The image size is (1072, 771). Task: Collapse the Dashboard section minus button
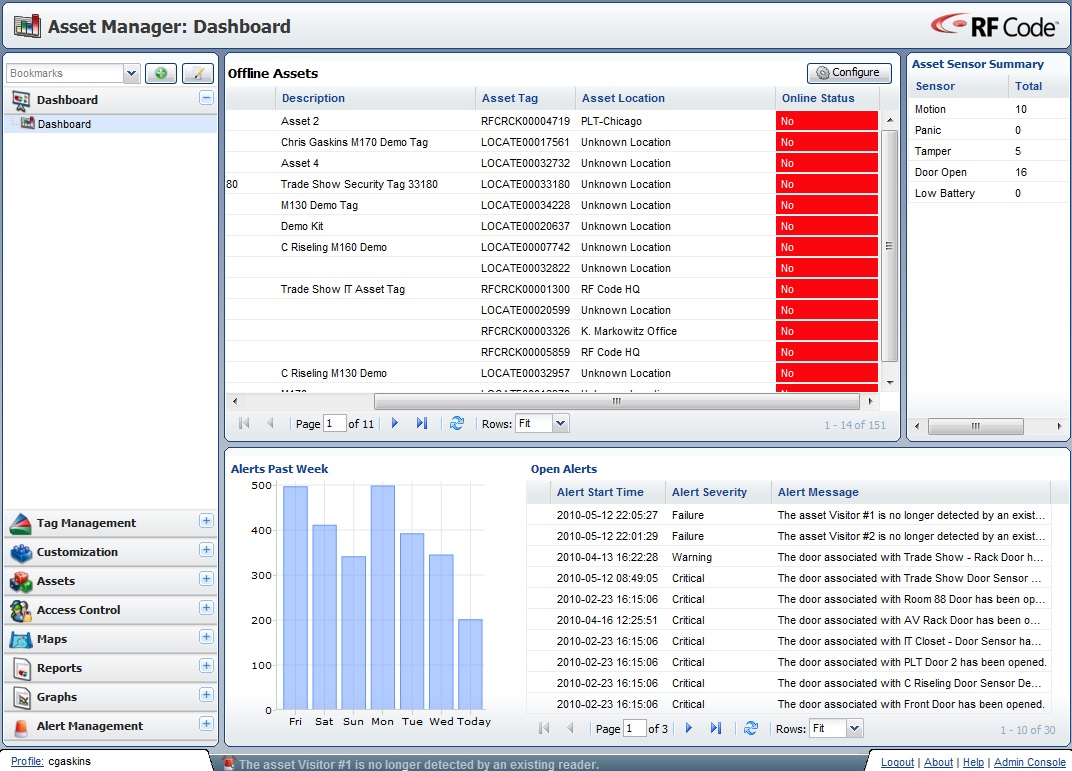click(x=206, y=98)
